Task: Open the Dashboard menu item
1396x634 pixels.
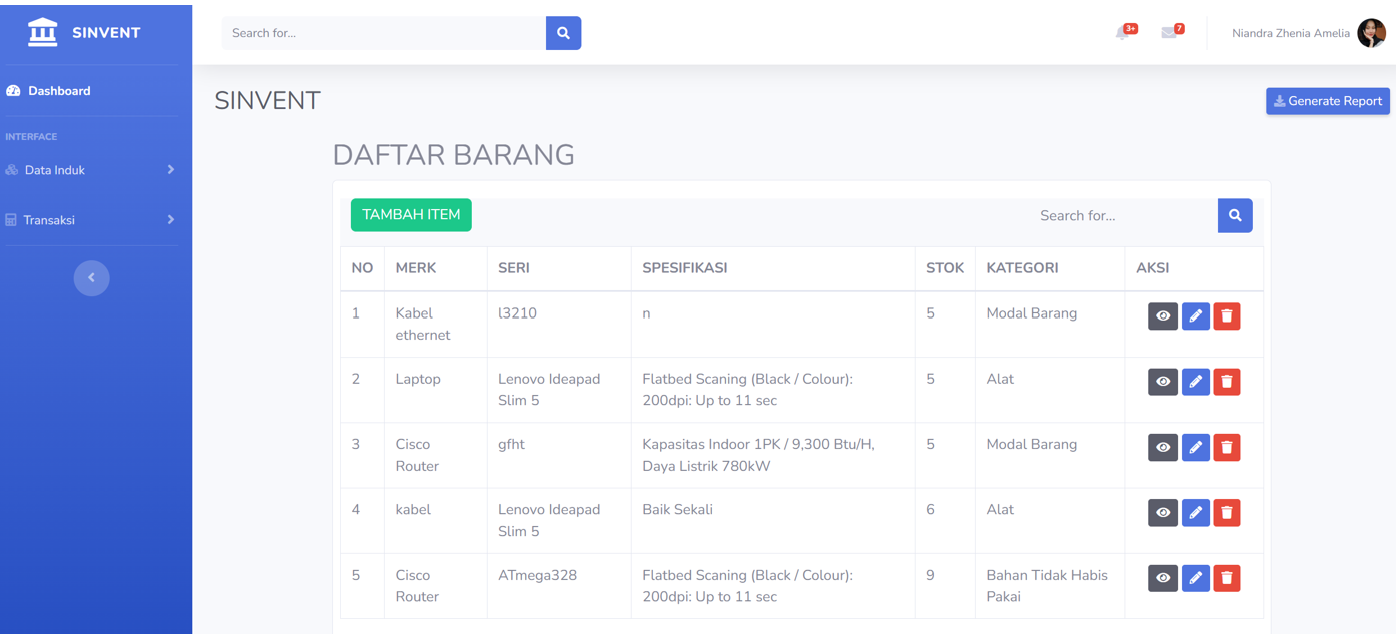Action: (59, 91)
